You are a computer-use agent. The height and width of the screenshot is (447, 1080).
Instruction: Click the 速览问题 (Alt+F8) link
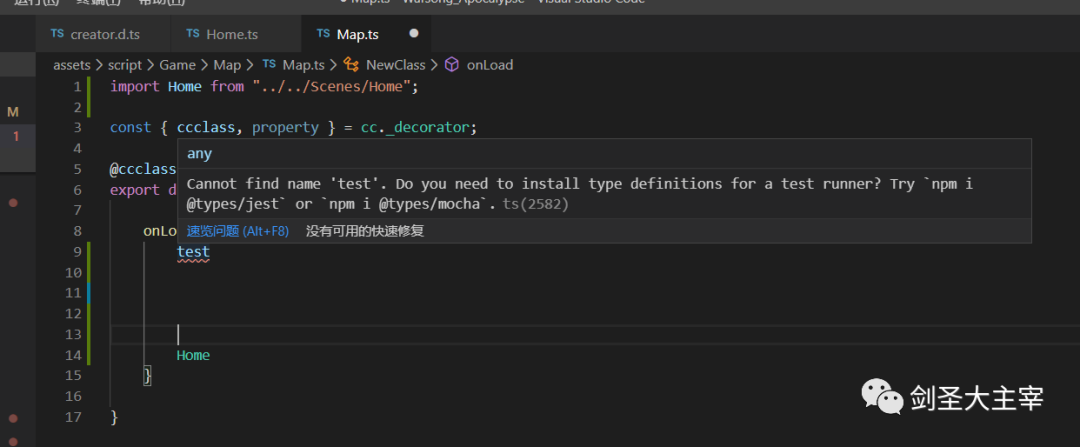point(237,231)
